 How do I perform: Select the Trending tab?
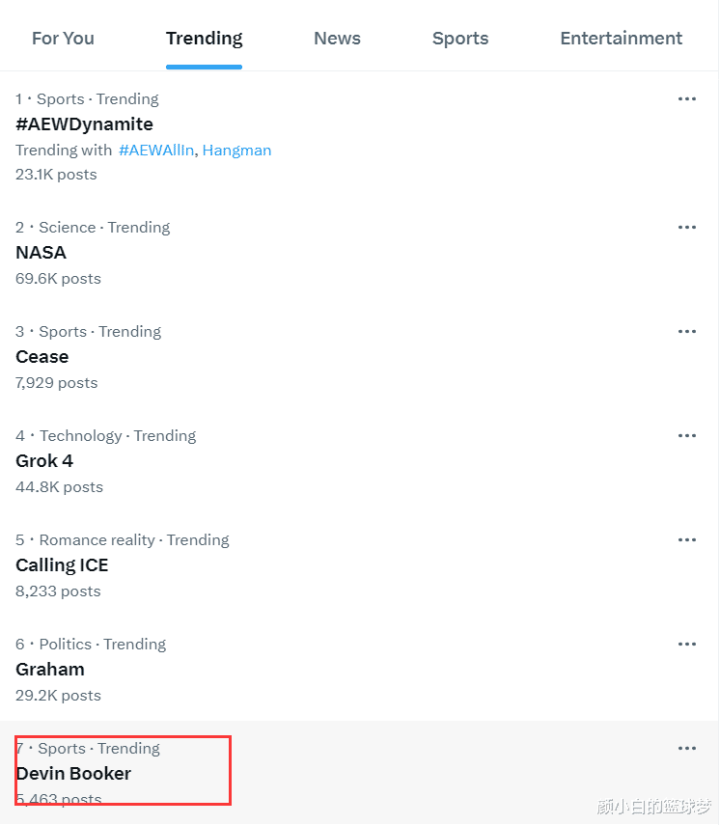(x=204, y=38)
